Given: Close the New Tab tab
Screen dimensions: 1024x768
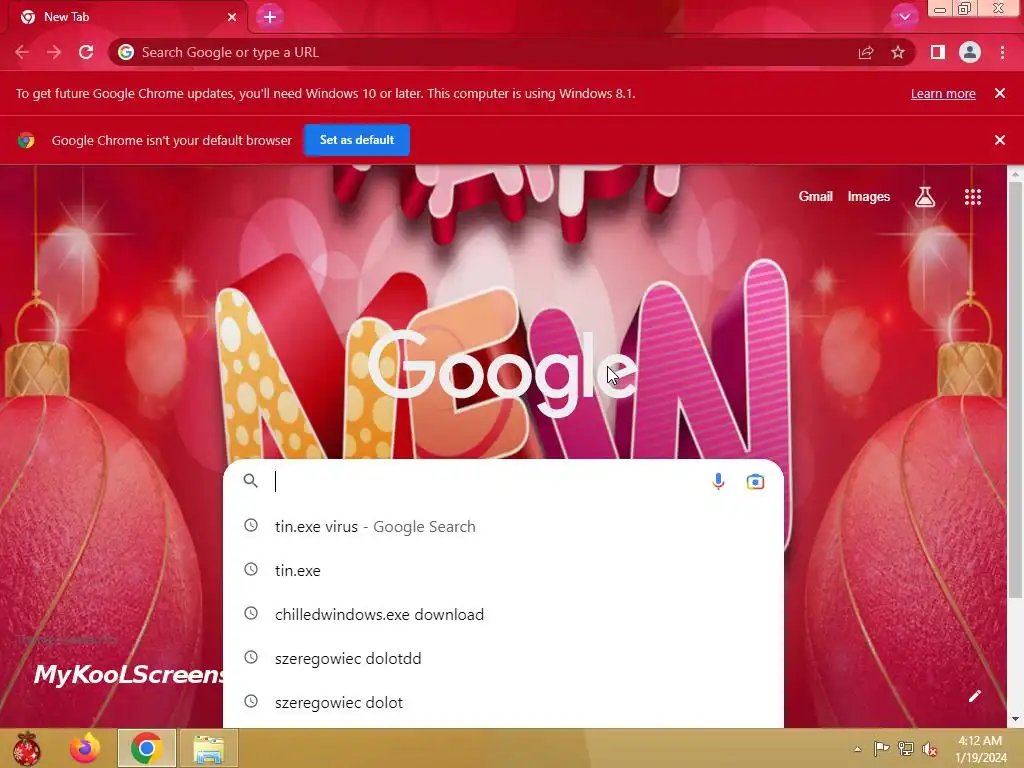Looking at the screenshot, I should pos(232,17).
